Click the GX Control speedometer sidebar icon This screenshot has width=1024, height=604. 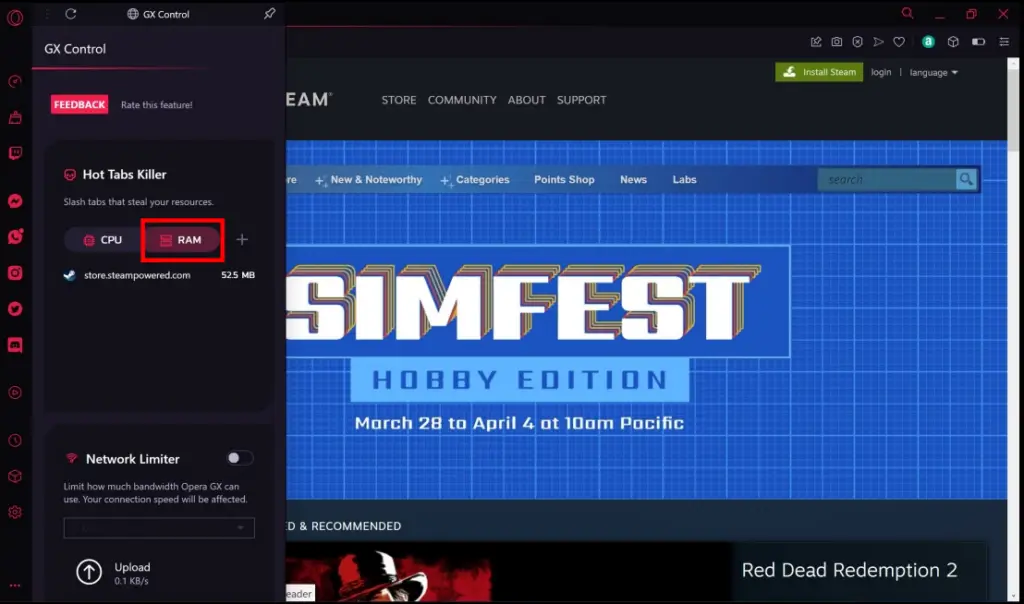(x=15, y=82)
